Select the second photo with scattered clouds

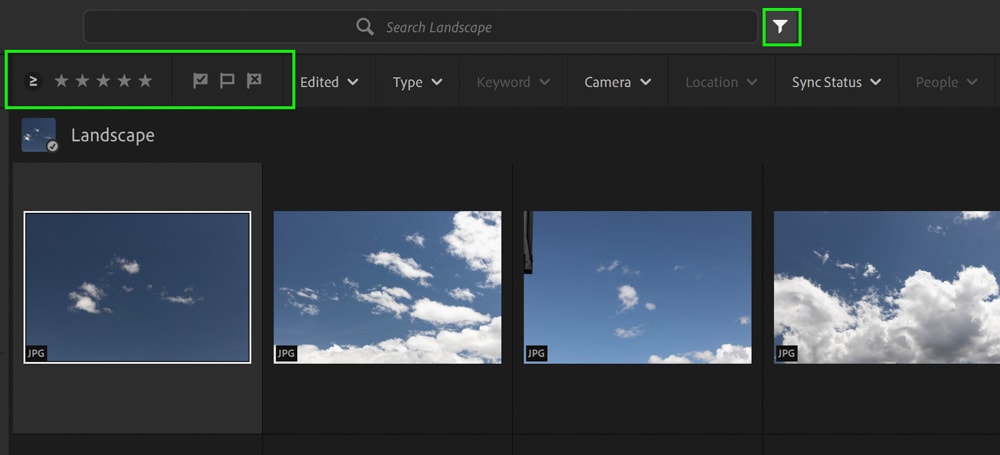pos(387,287)
